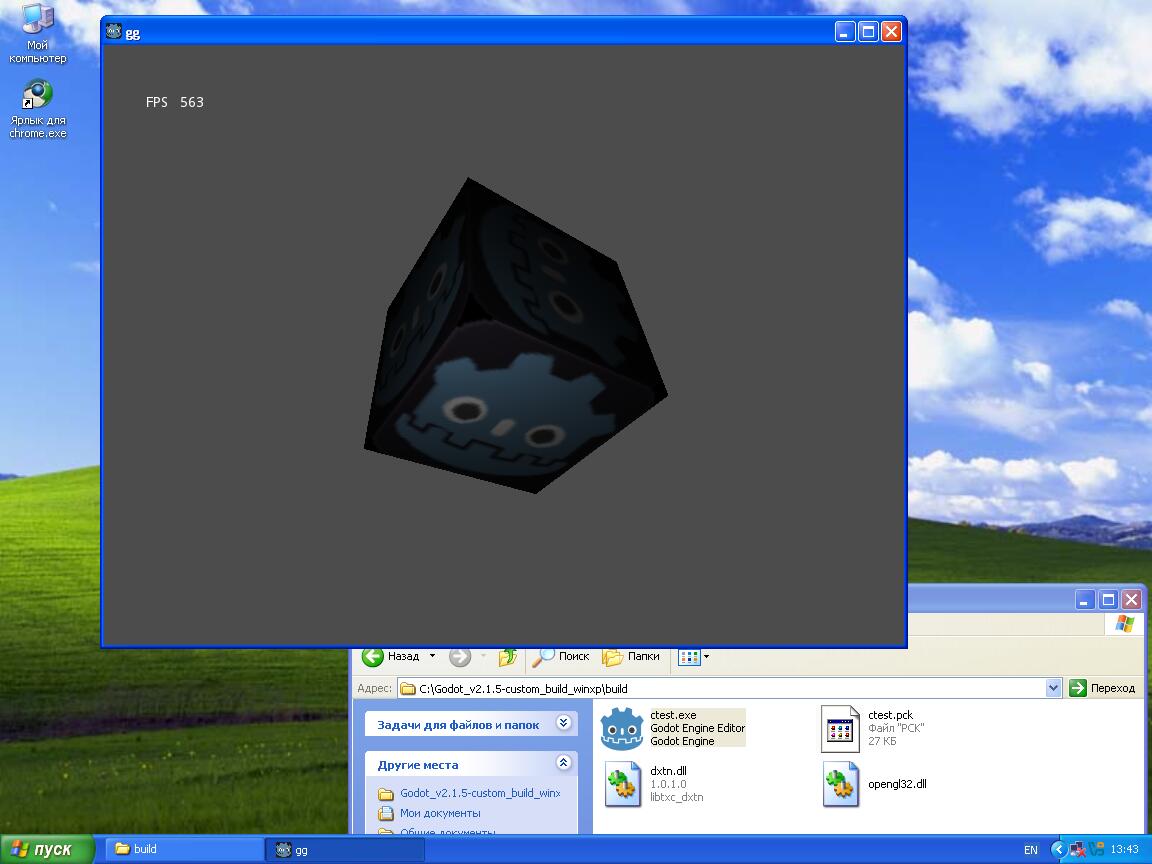Show hidden tray icons arrow
Image resolution: width=1152 pixels, height=864 pixels.
[x=1058, y=849]
